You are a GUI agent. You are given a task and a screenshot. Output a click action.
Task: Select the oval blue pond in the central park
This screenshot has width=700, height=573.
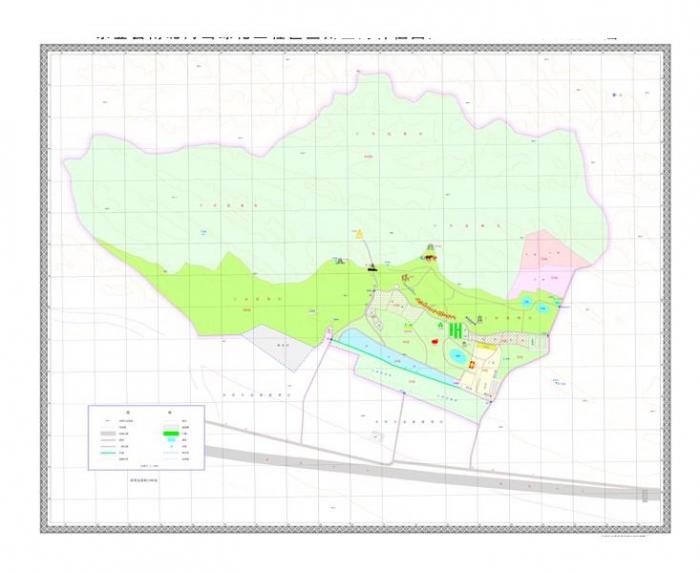[x=455, y=355]
